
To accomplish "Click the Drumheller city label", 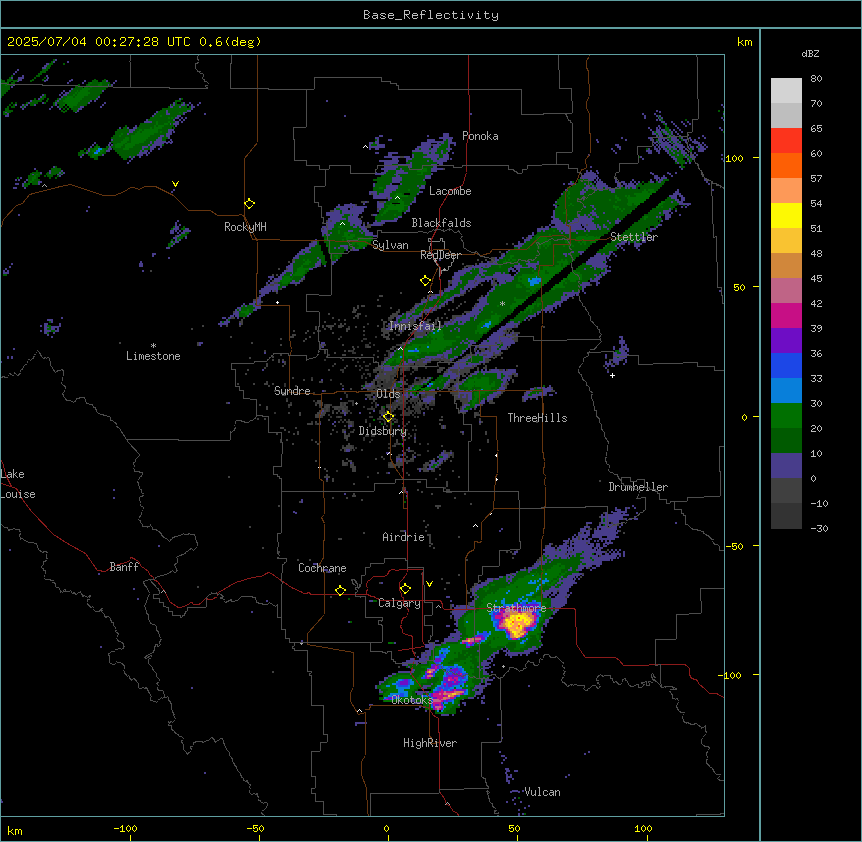I will click(x=638, y=487).
